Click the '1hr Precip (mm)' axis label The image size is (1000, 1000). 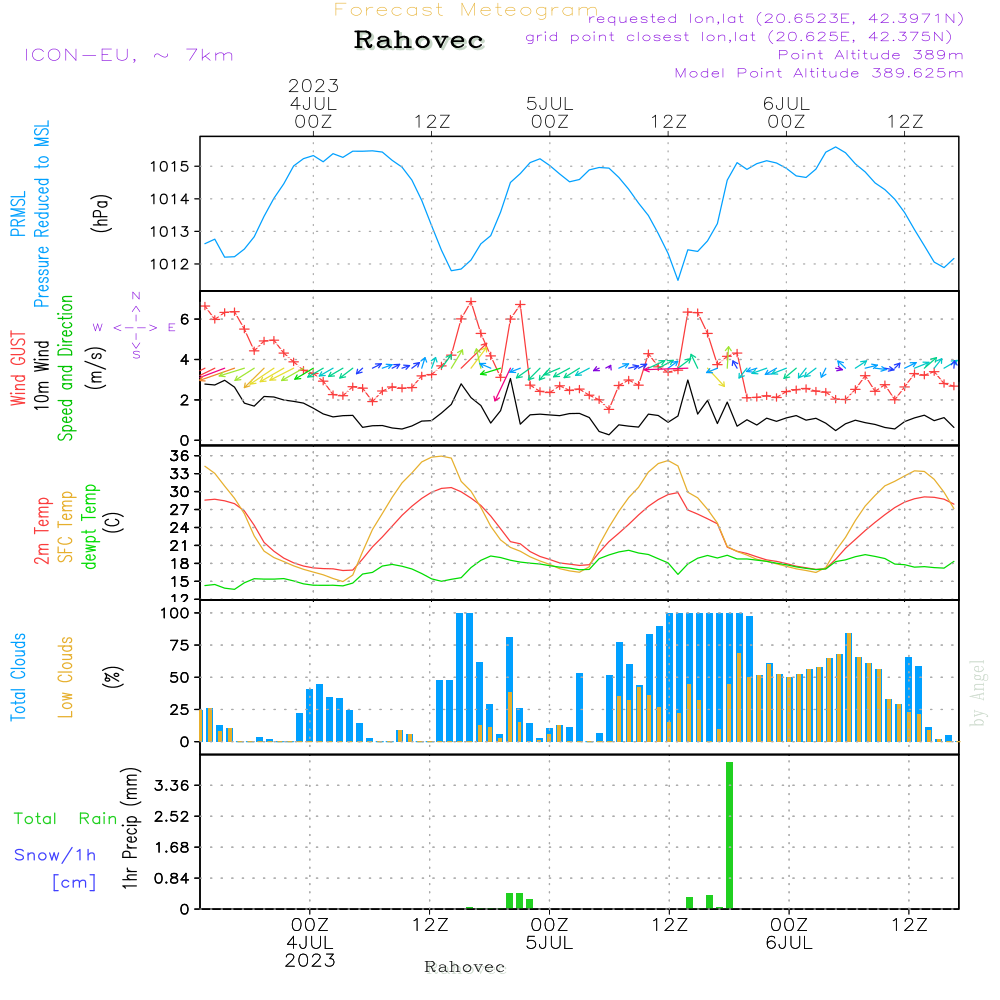coord(130,828)
